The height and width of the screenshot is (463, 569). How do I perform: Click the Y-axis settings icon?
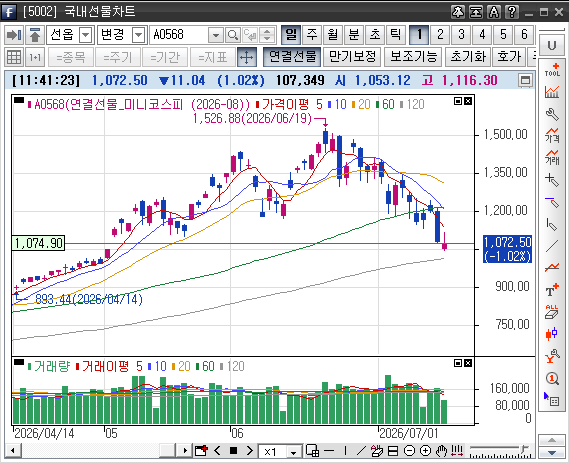552,356
